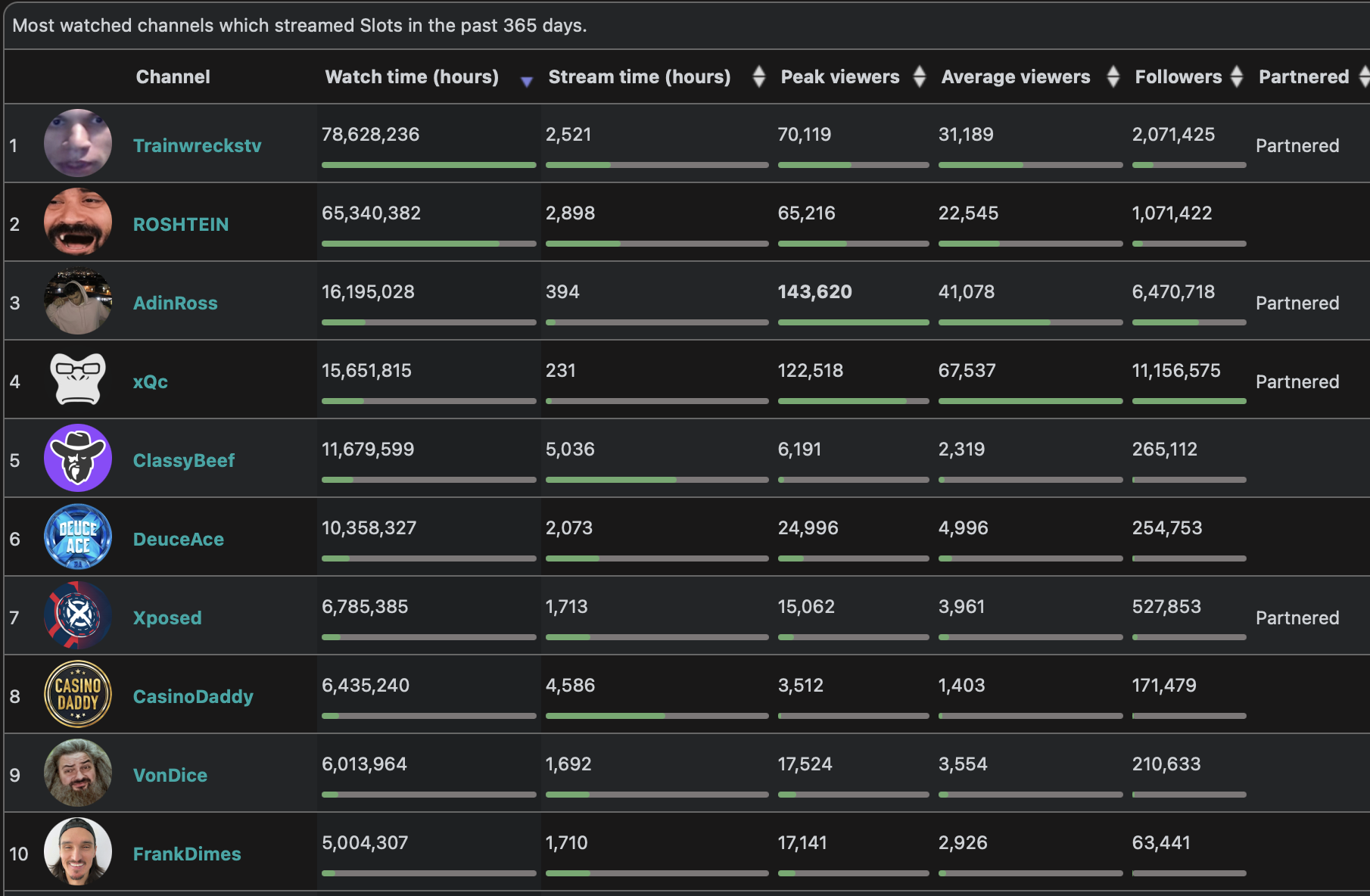
Task: Click the Partnered label beside AdinRoss
Action: (1297, 303)
